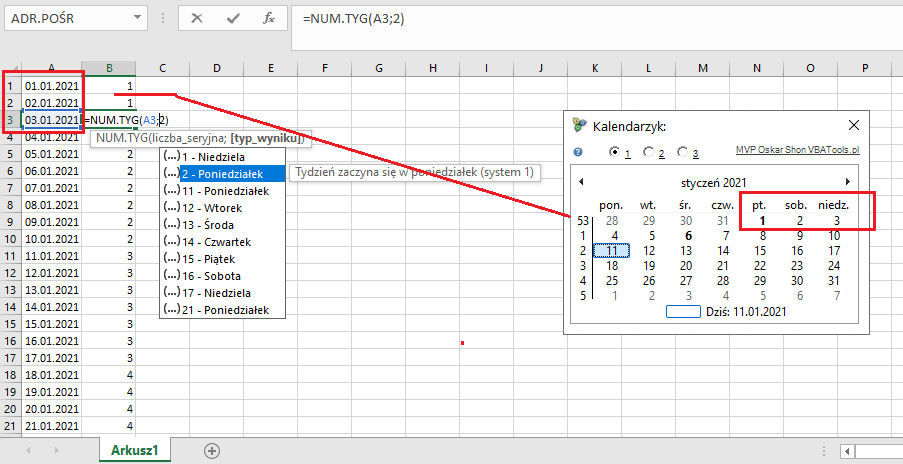The height and width of the screenshot is (464, 903).
Task: Click NUM.TYG function name in tooltip
Action: 120,138
